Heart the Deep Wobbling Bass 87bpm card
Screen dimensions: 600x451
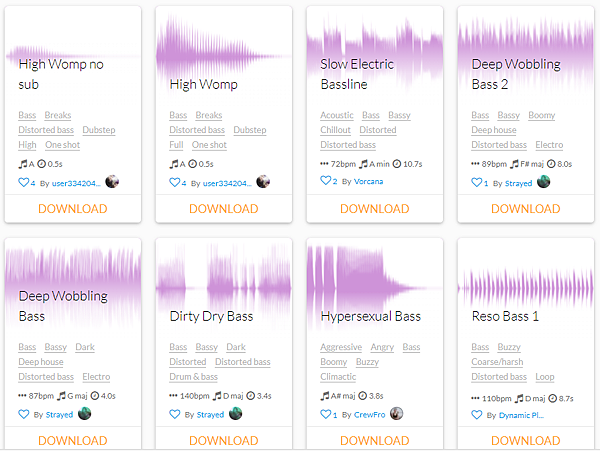click(24, 414)
